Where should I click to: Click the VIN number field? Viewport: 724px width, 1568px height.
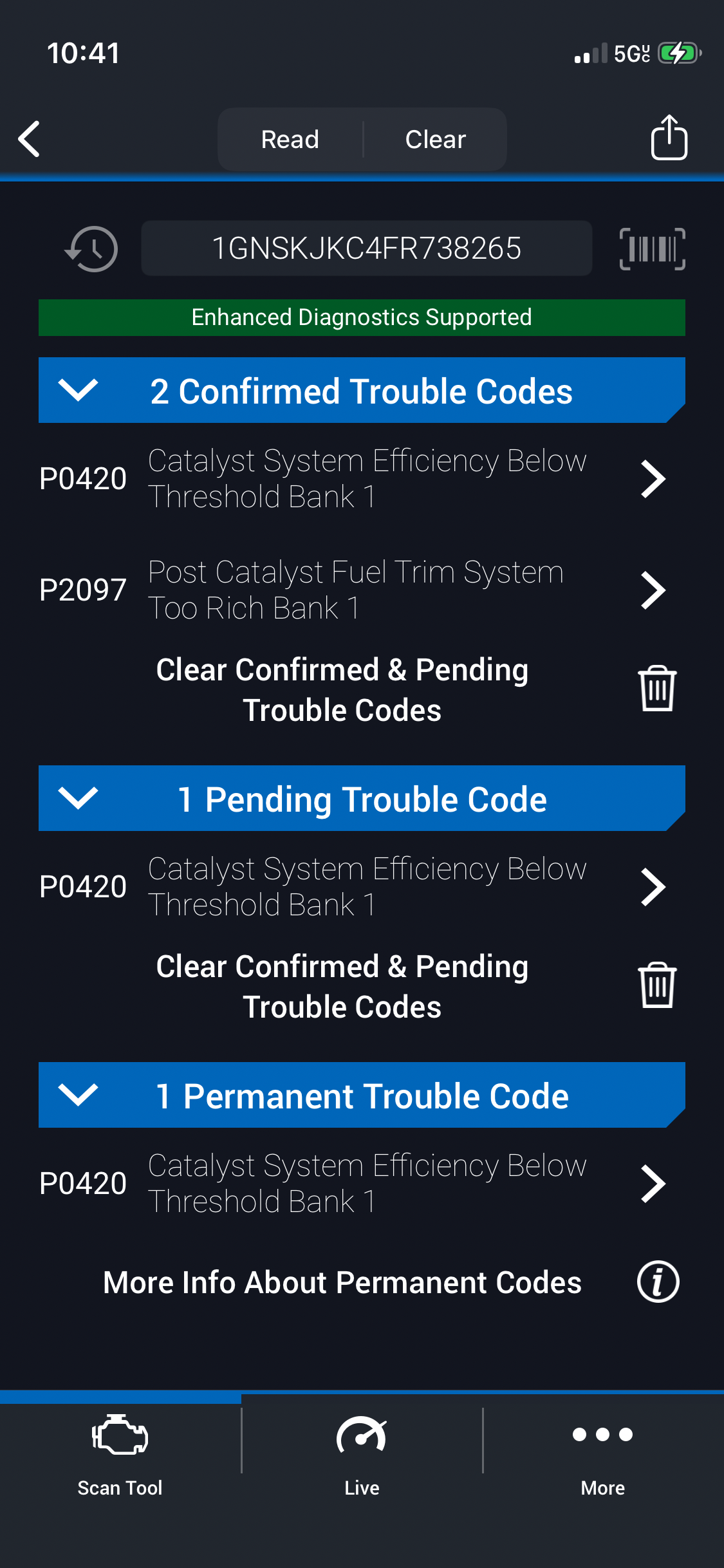coord(366,248)
